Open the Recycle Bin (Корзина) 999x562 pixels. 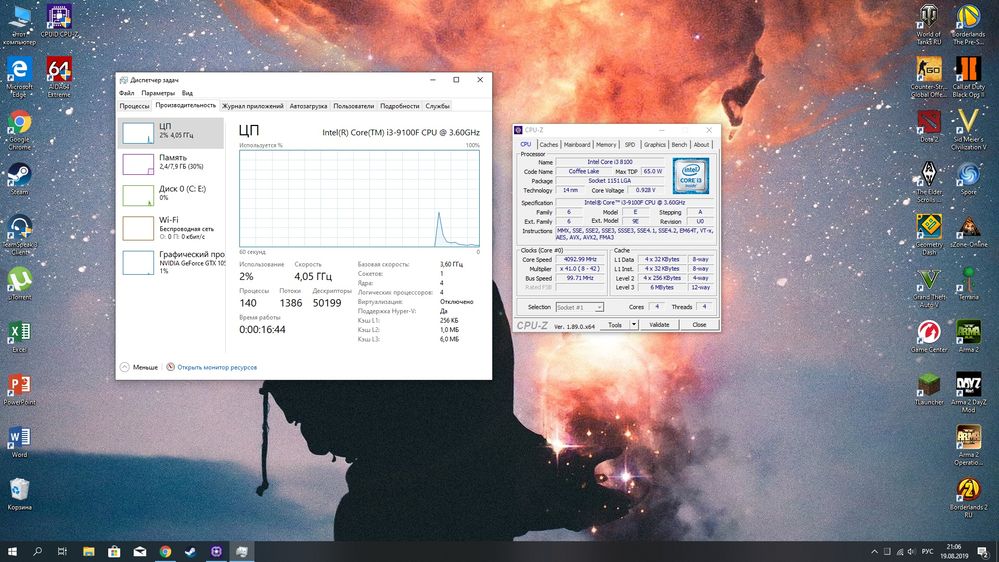pyautogui.click(x=19, y=494)
